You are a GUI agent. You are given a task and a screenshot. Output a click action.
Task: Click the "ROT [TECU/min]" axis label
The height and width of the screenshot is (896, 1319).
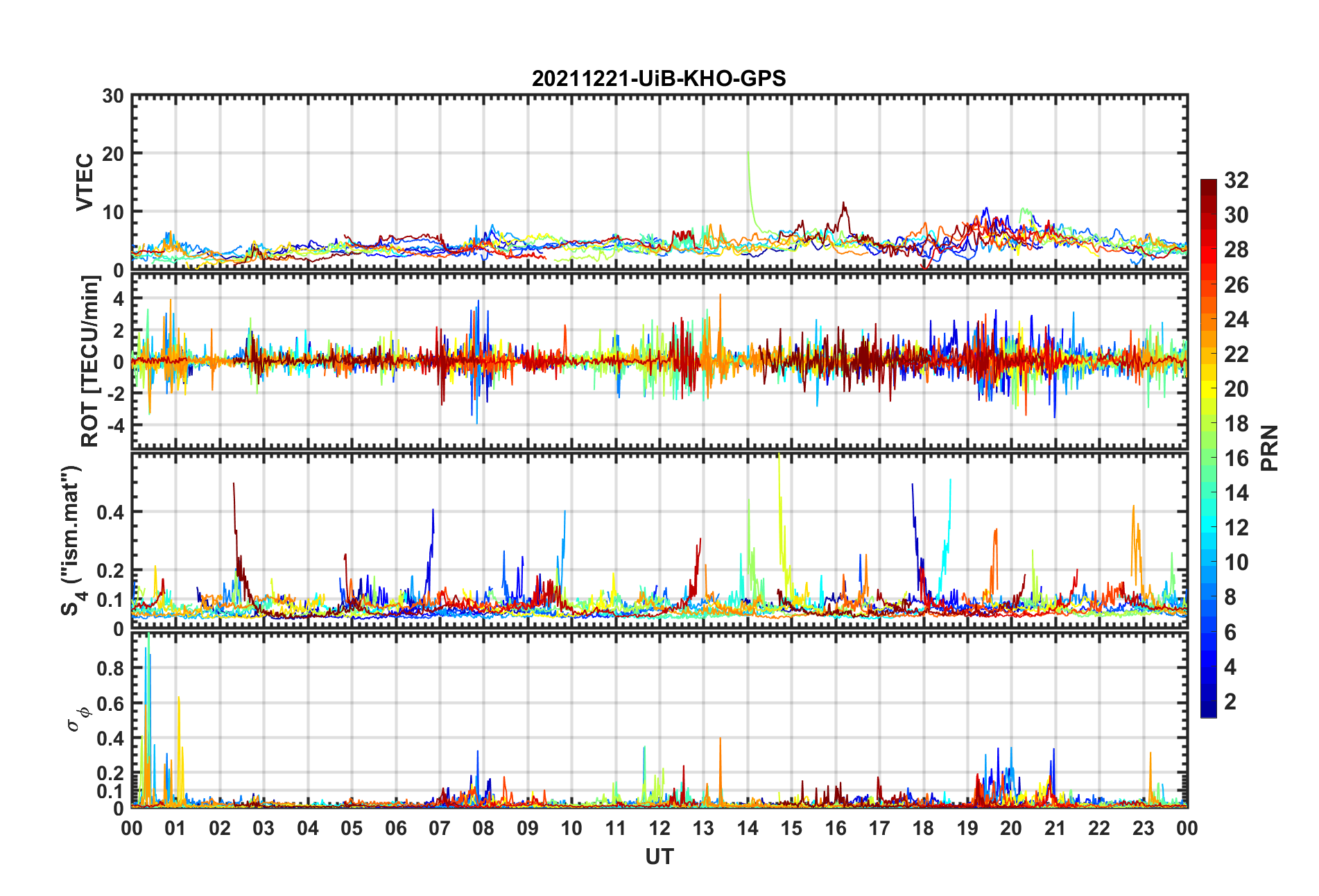[90, 361]
